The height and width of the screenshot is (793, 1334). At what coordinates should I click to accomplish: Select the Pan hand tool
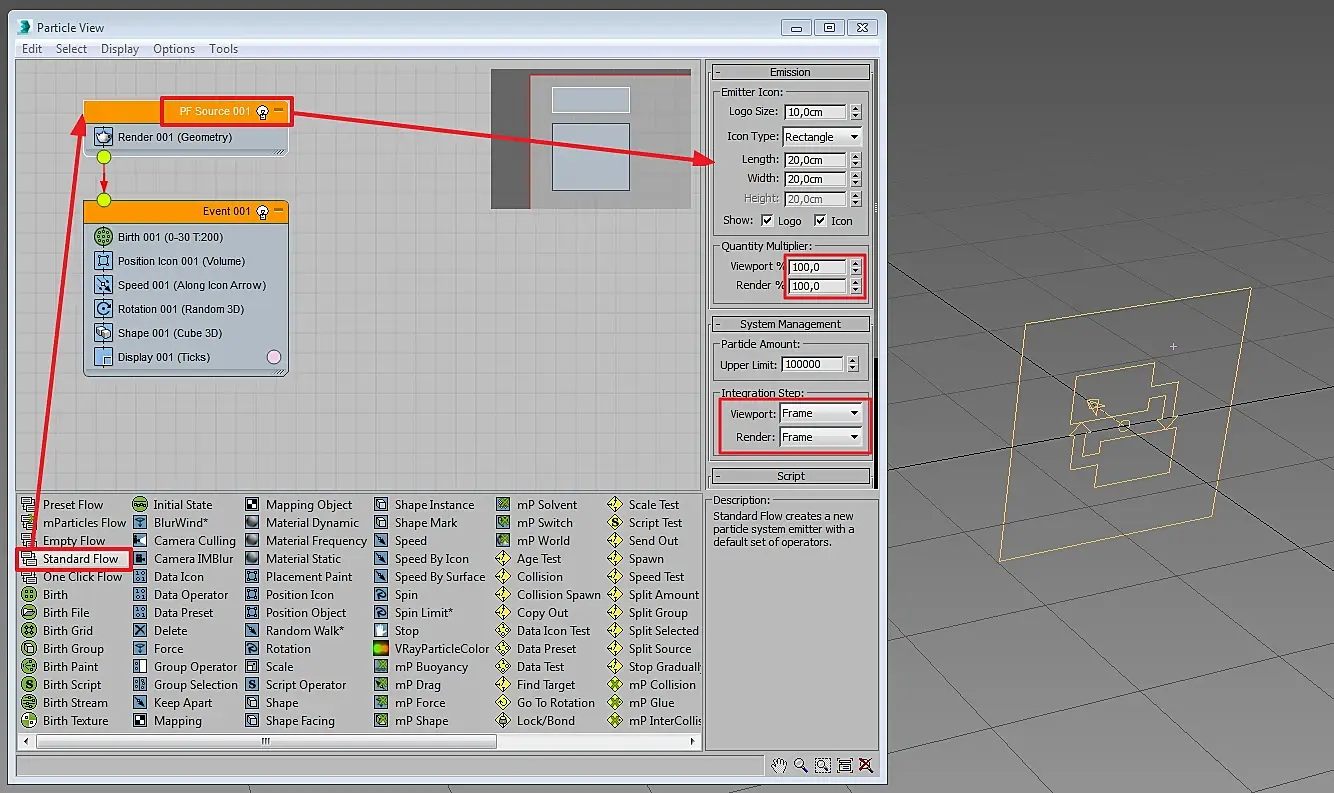coord(780,765)
